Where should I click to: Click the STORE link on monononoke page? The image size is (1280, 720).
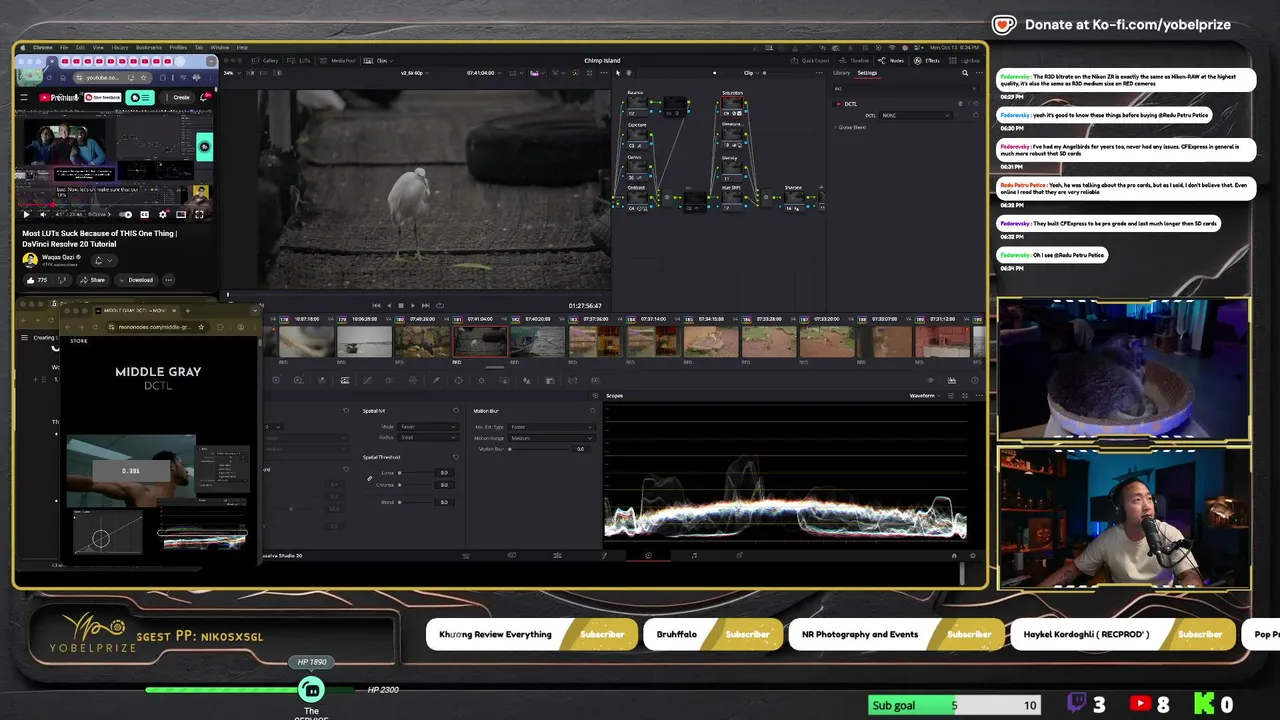click(79, 341)
